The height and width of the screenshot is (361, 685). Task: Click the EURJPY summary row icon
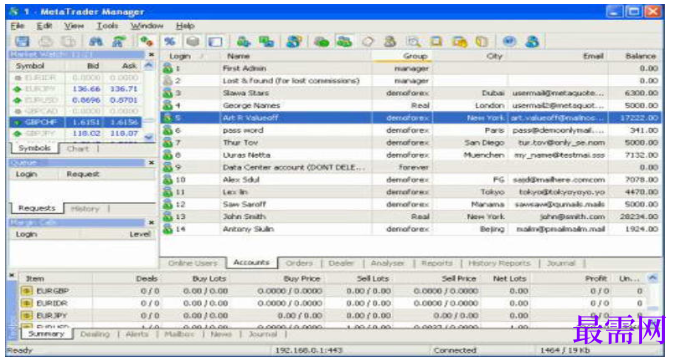point(27,315)
